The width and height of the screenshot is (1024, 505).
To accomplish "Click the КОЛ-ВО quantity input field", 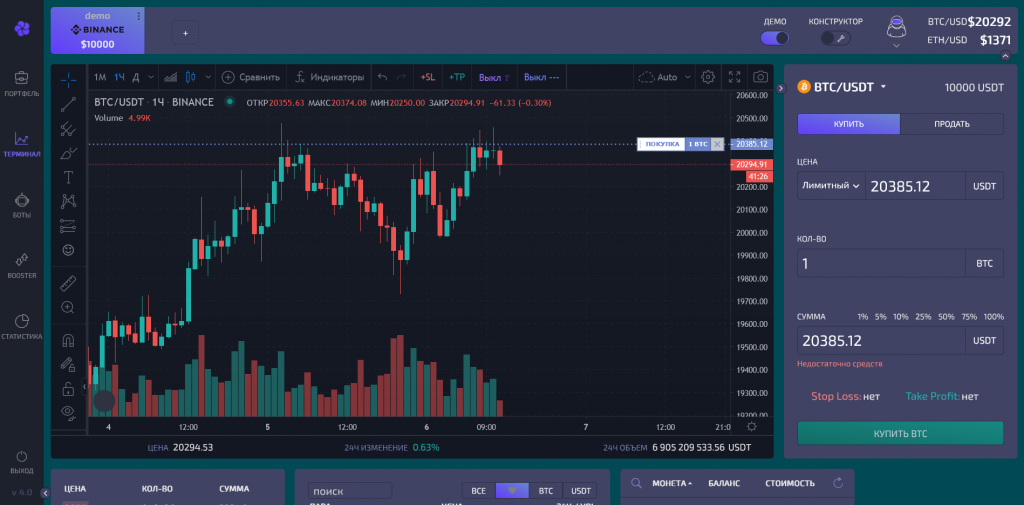I will click(881, 263).
